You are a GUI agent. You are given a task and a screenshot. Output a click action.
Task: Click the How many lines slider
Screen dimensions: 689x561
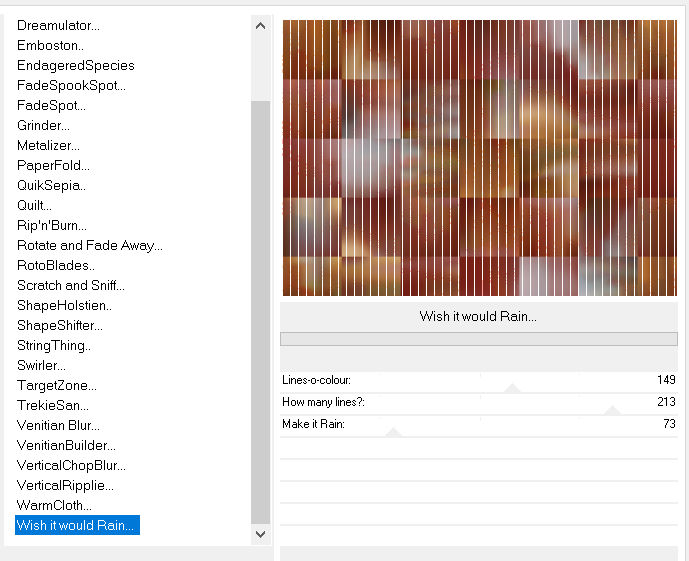tap(479, 402)
